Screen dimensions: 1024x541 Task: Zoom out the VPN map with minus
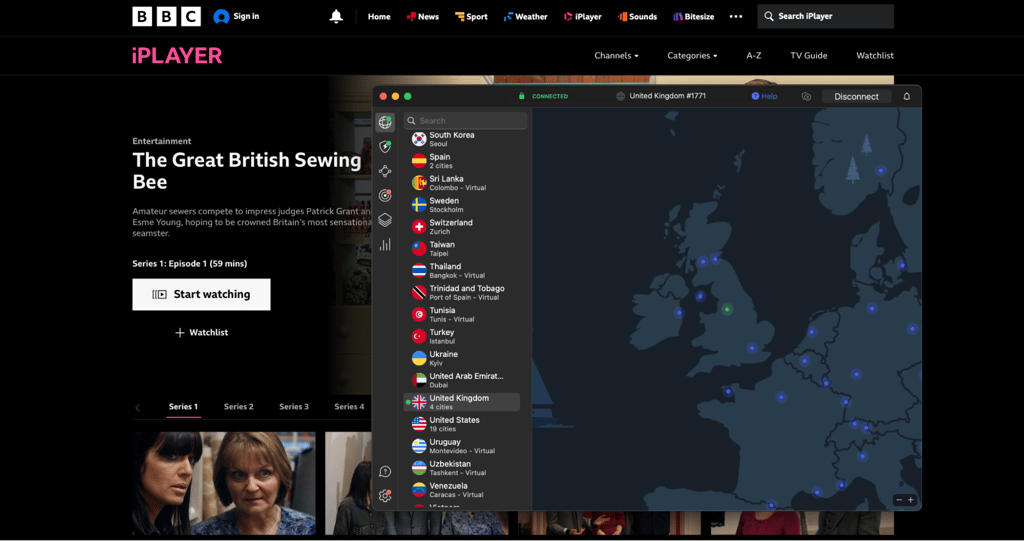coord(899,500)
